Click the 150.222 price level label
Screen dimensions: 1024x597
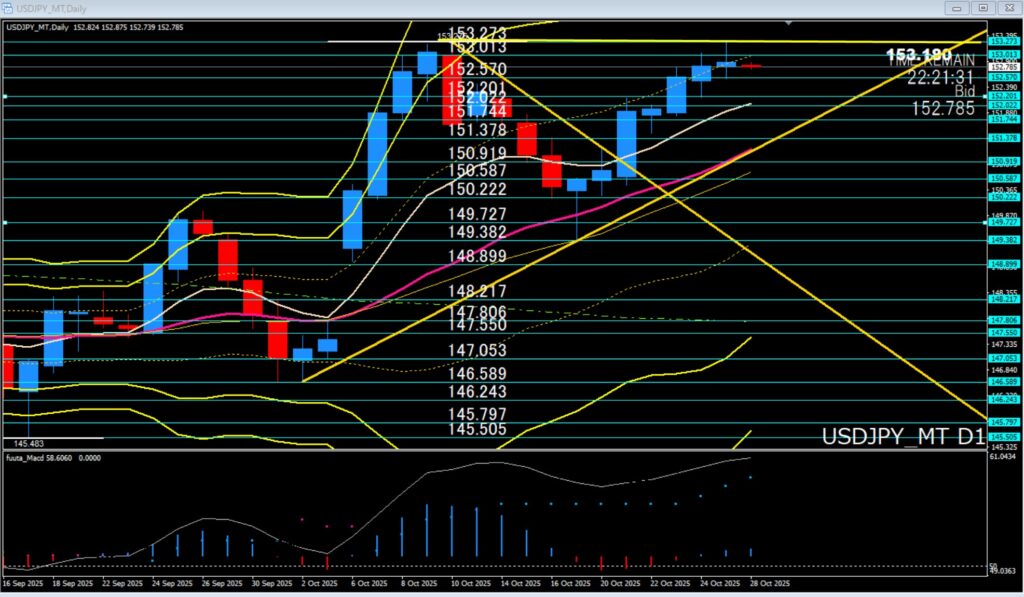pyautogui.click(x=477, y=189)
